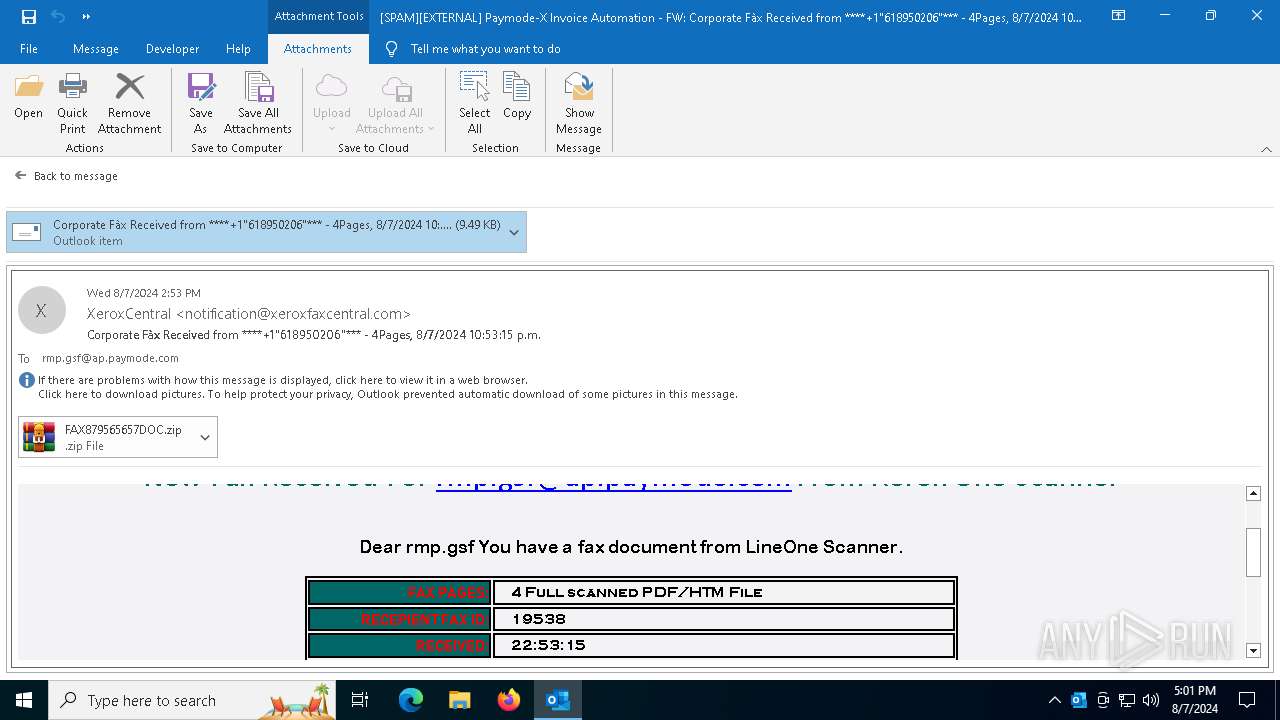Image resolution: width=1280 pixels, height=720 pixels.
Task: Open notification center
Action: point(1247,700)
